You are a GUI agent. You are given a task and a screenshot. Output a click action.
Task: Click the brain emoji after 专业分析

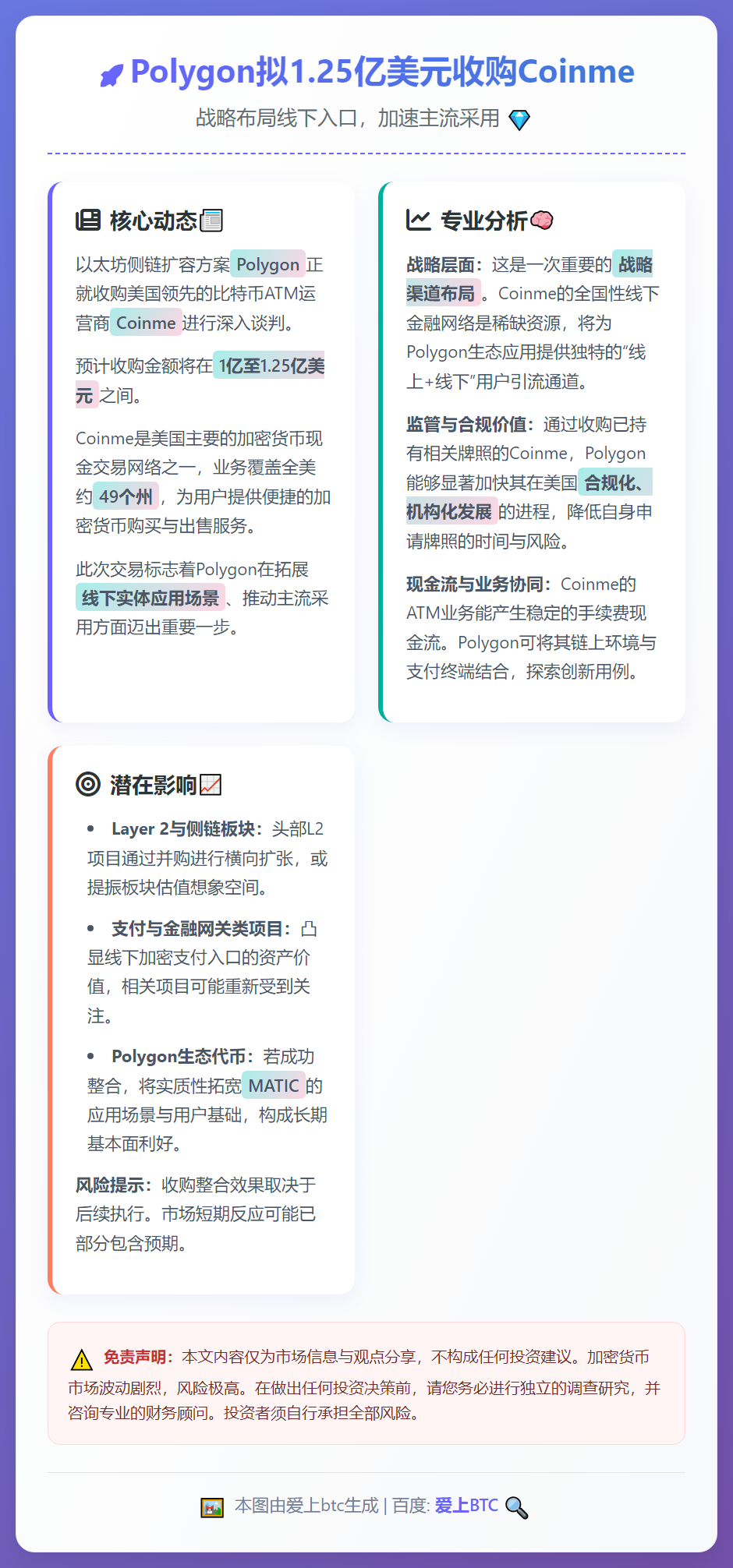pos(542,221)
